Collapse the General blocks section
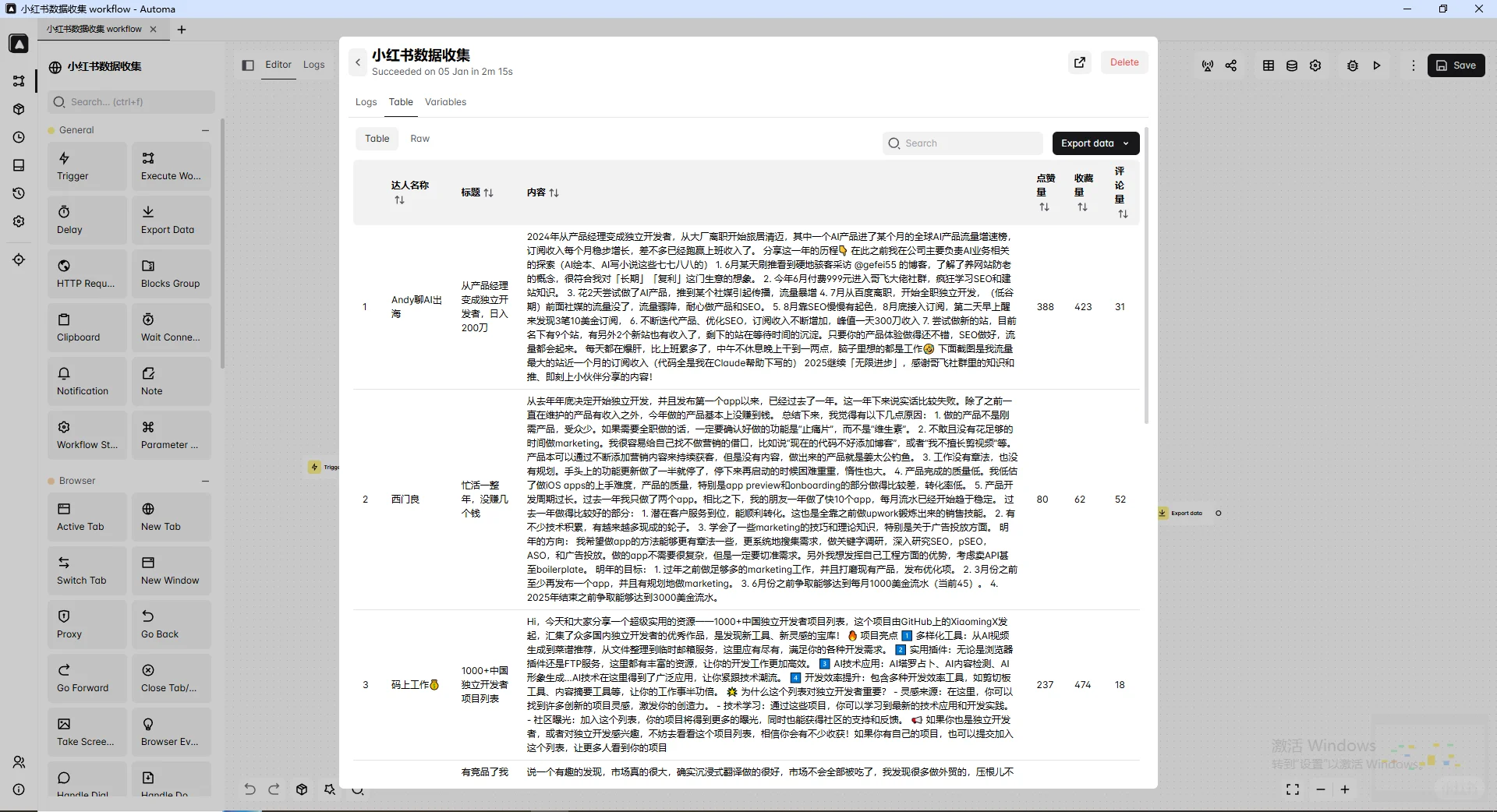The height and width of the screenshot is (812, 1497). (205, 130)
